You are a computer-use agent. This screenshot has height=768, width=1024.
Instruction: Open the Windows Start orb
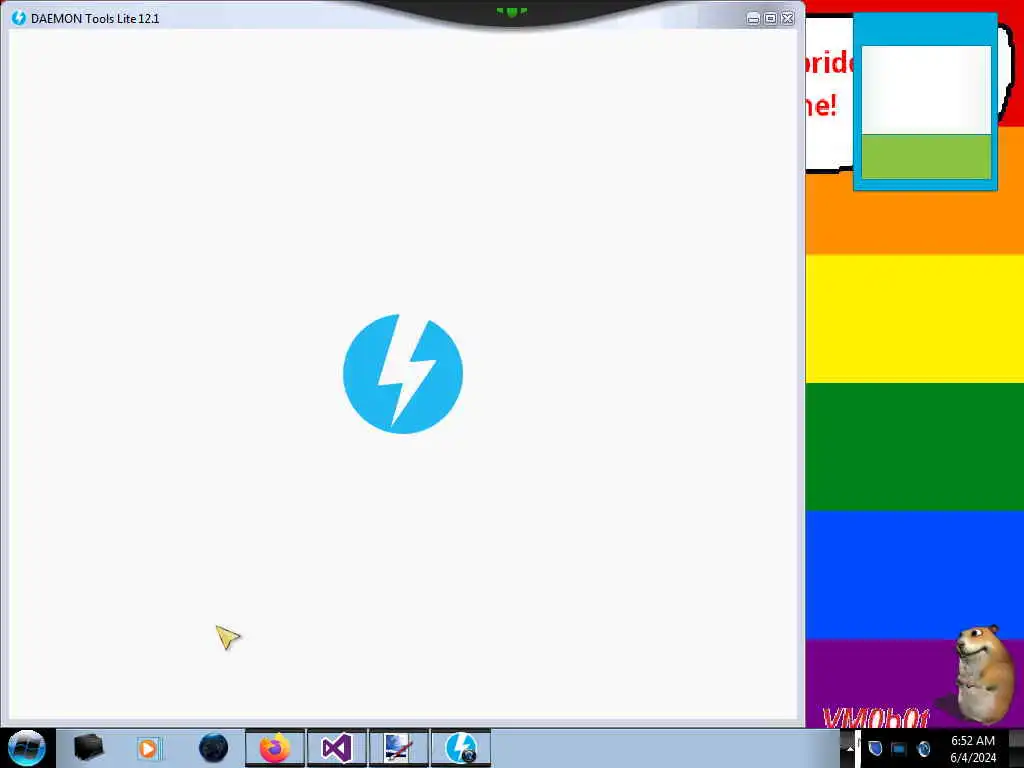26,748
